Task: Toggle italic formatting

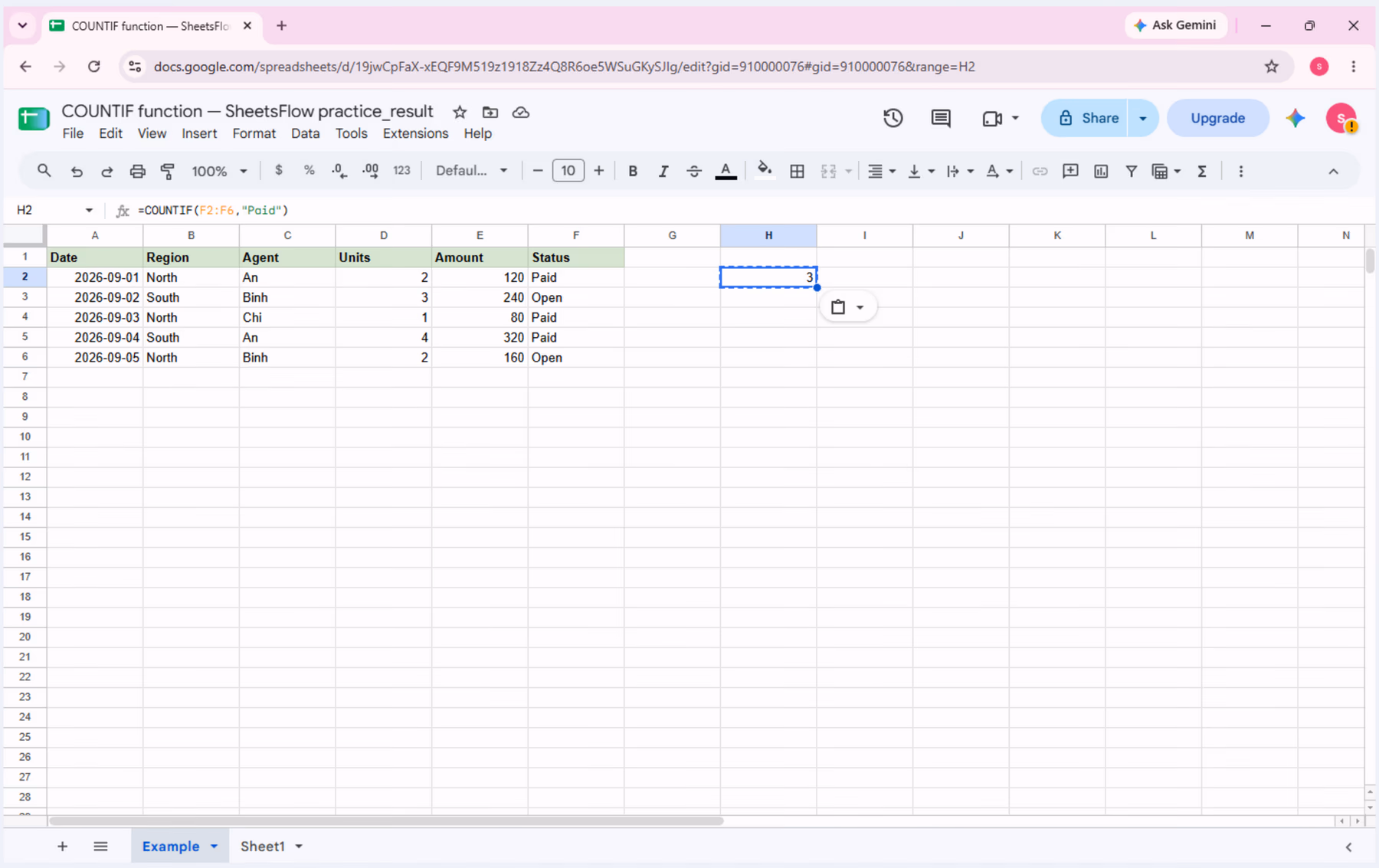Action: point(663,171)
